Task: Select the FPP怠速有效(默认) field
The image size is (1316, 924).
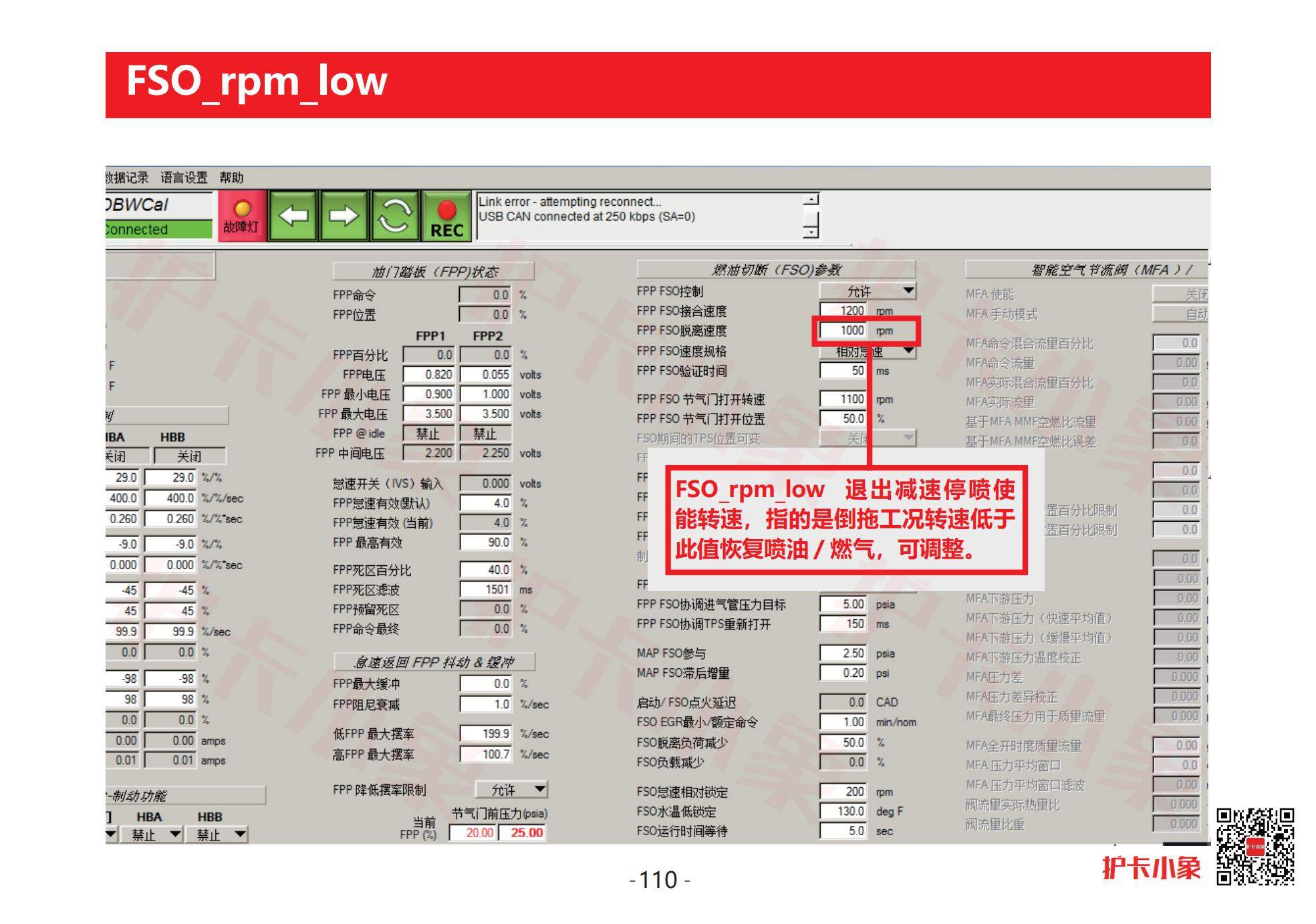Action: [x=486, y=502]
